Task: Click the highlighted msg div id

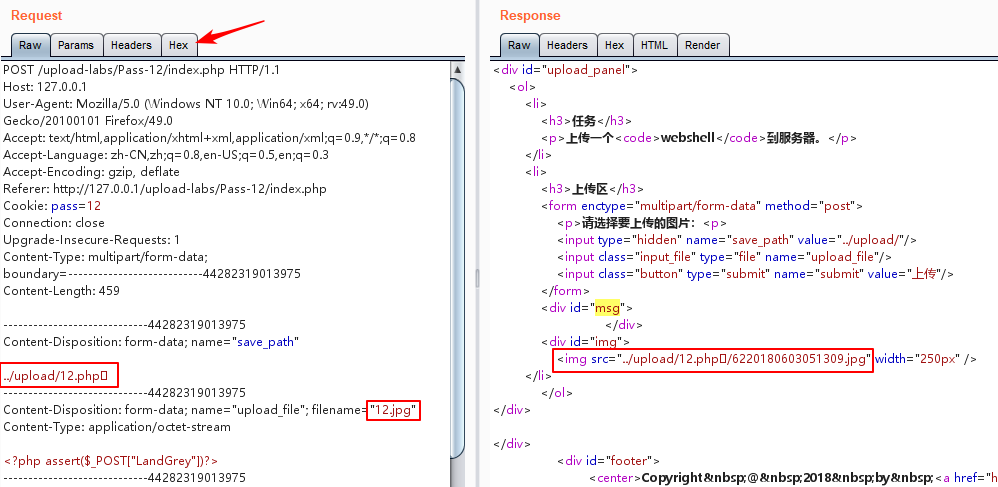Action: pos(607,308)
